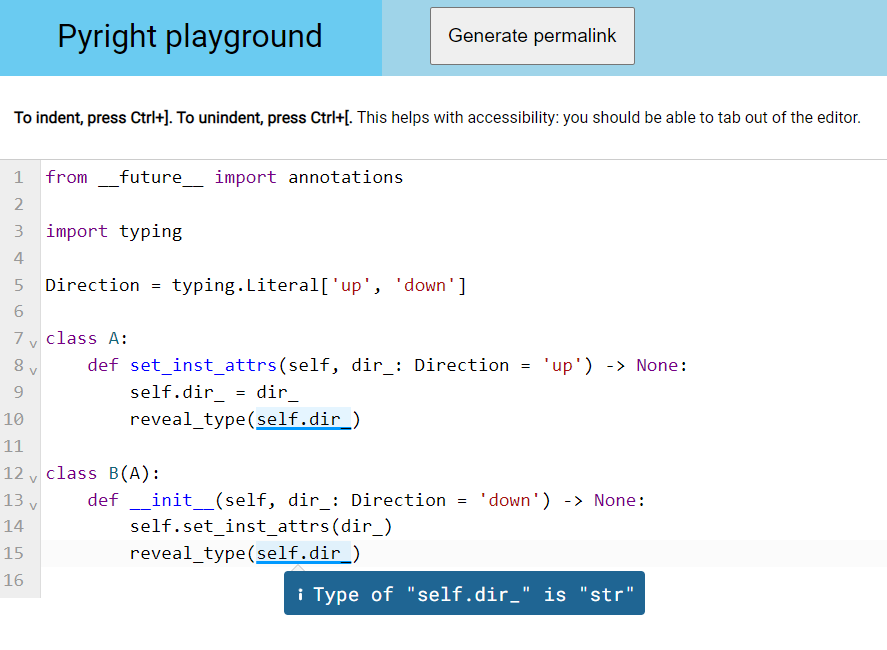Select the underlined set_inst_attrs method name
Screen dimensions: 887x650
(202, 365)
